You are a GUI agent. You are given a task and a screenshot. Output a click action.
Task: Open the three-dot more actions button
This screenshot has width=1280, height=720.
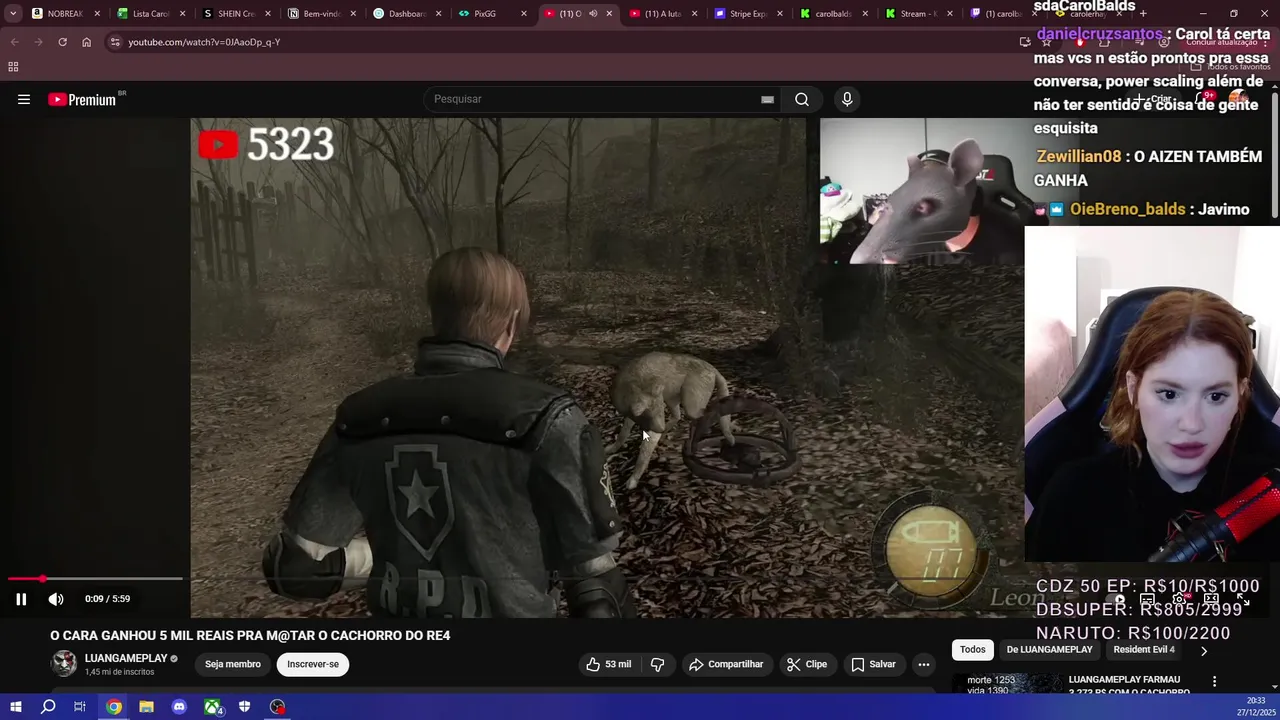pos(924,664)
